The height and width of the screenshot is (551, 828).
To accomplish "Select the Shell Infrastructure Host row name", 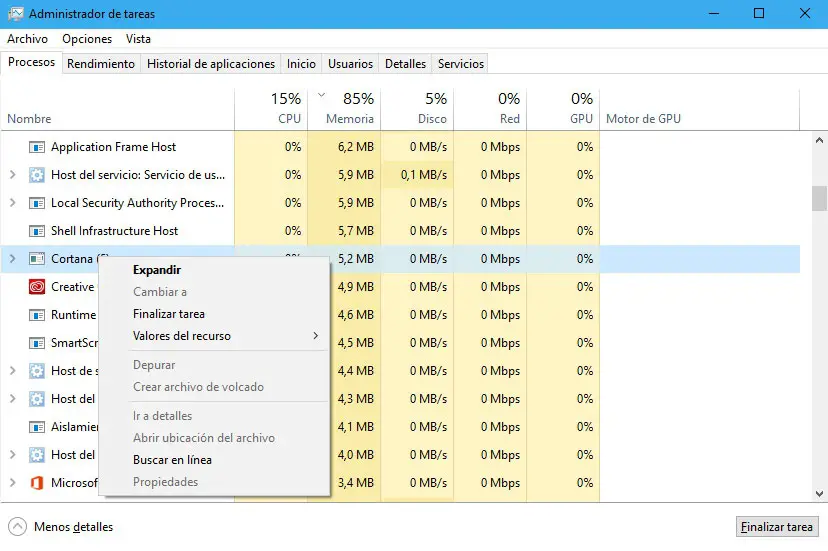I will click(115, 231).
